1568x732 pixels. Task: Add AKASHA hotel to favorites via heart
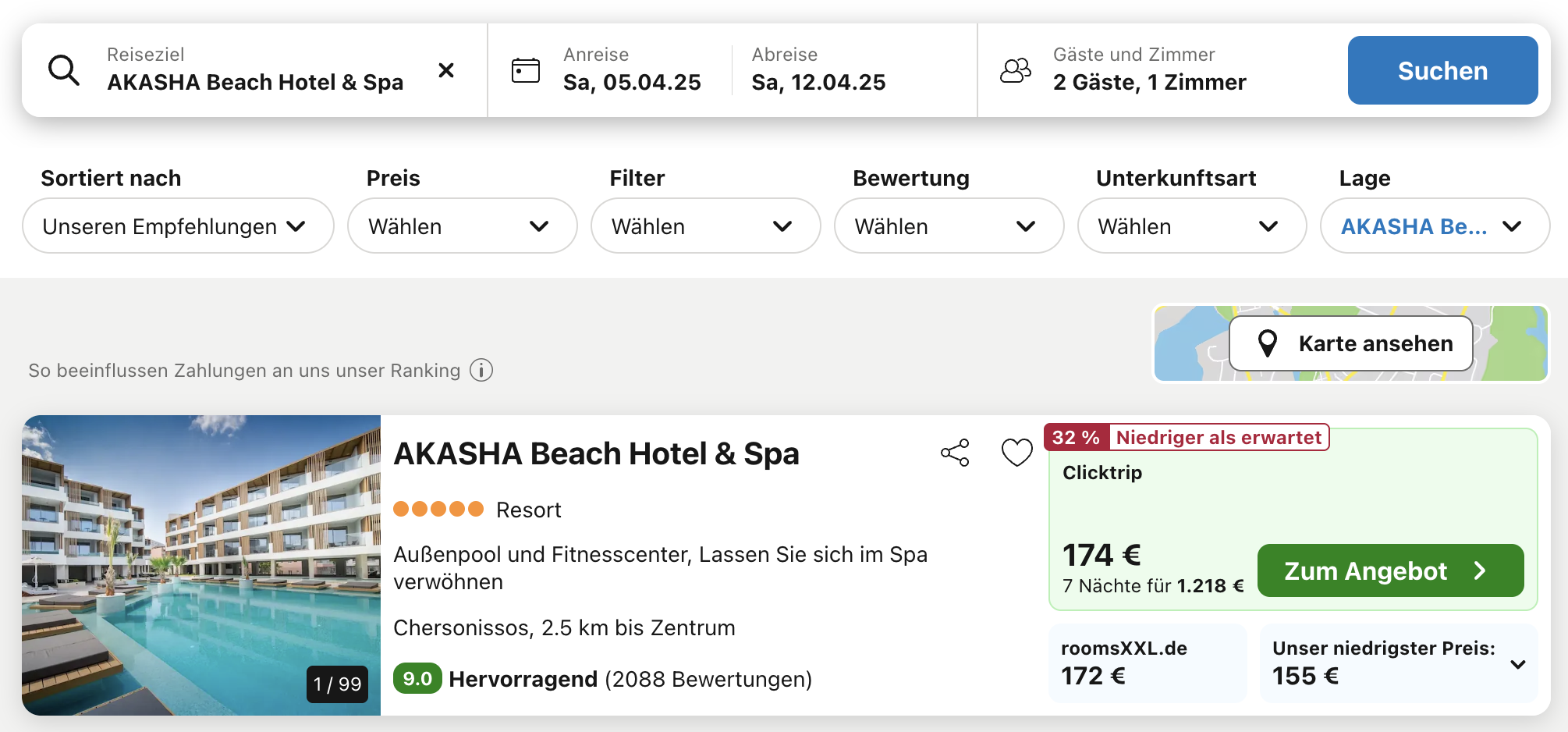pyautogui.click(x=1016, y=453)
